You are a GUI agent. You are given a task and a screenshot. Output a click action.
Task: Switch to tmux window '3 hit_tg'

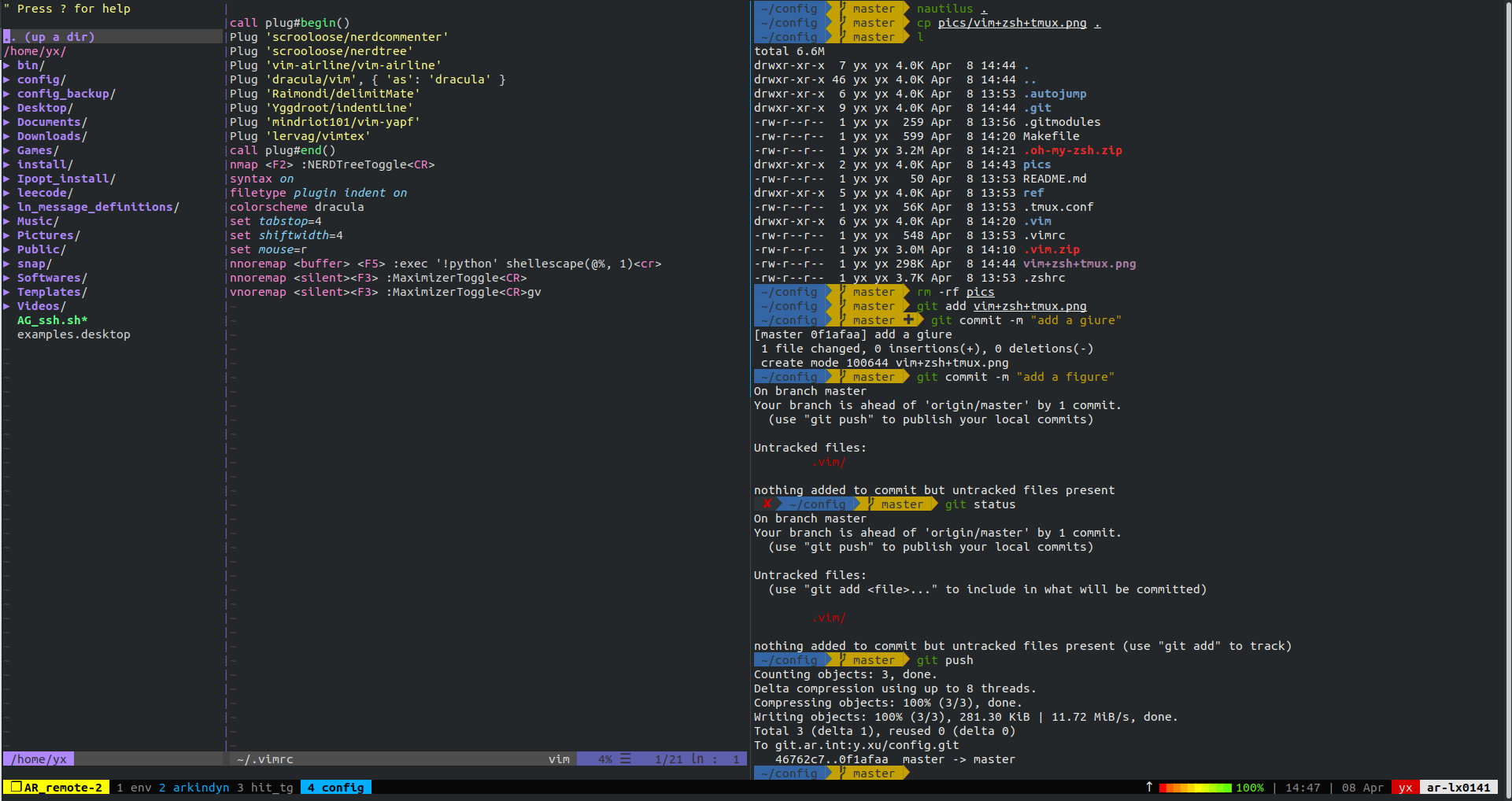pyautogui.click(x=265, y=788)
